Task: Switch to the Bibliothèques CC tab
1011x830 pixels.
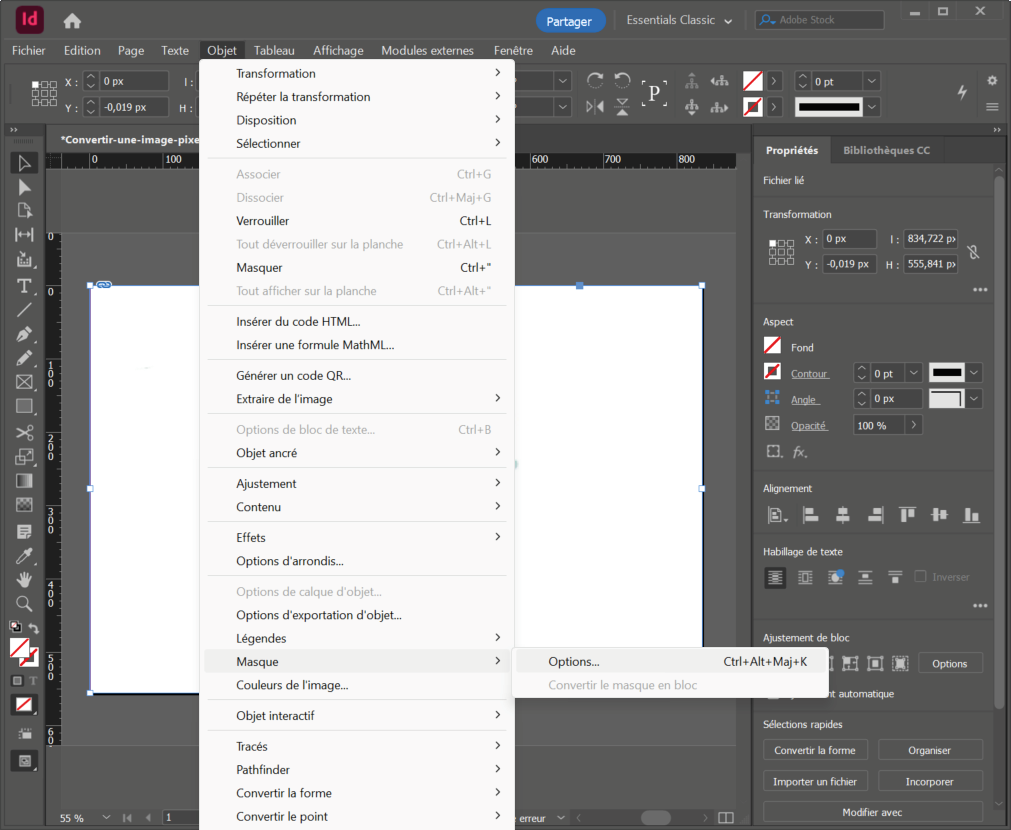Action: [886, 150]
